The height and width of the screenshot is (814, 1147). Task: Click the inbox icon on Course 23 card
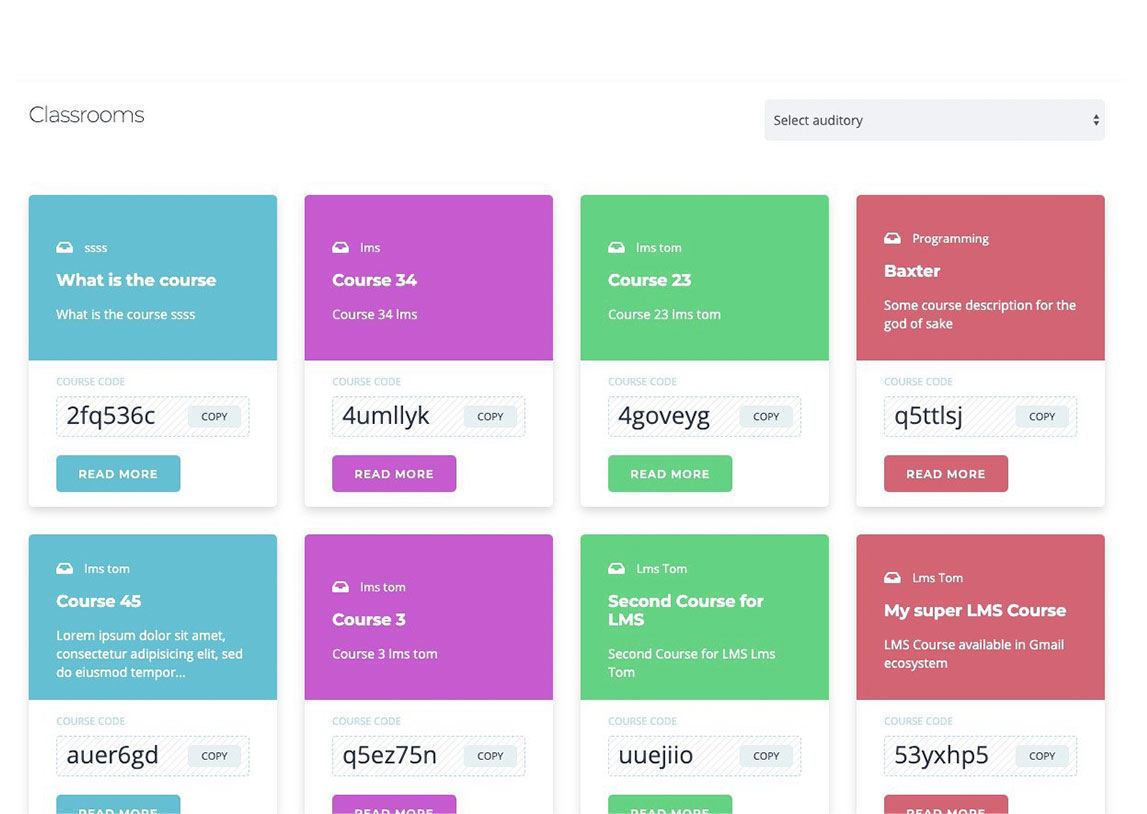[616, 247]
